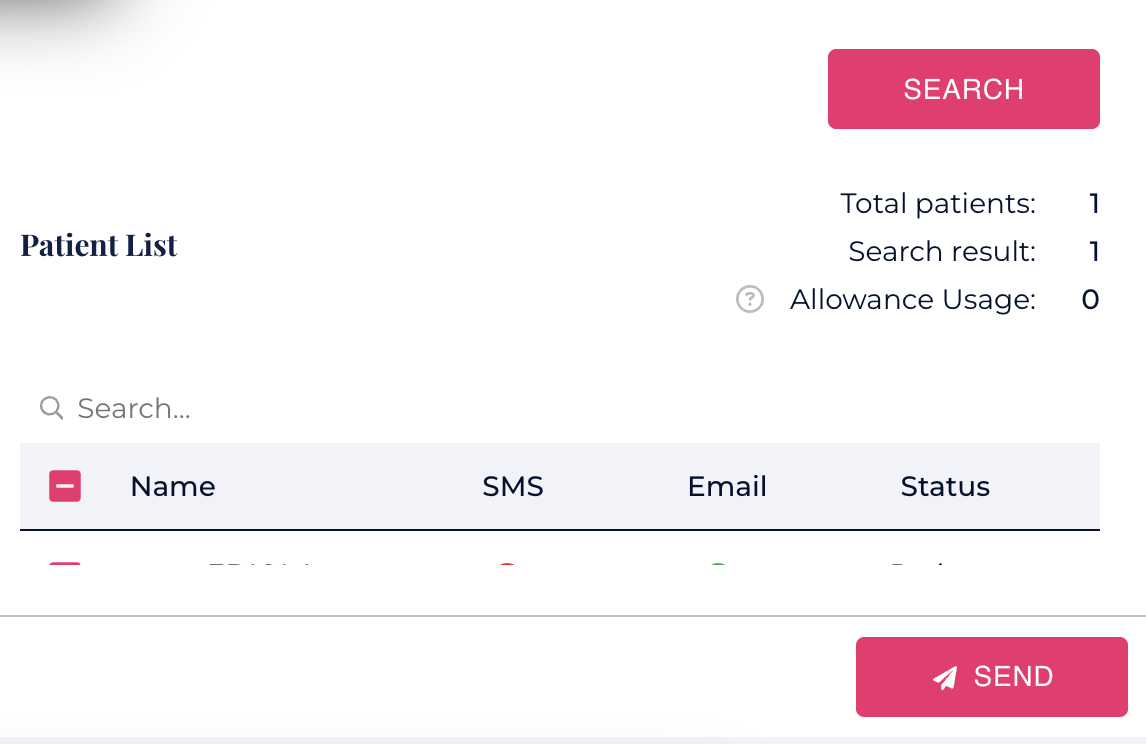Sort by the SMS column header

click(513, 487)
